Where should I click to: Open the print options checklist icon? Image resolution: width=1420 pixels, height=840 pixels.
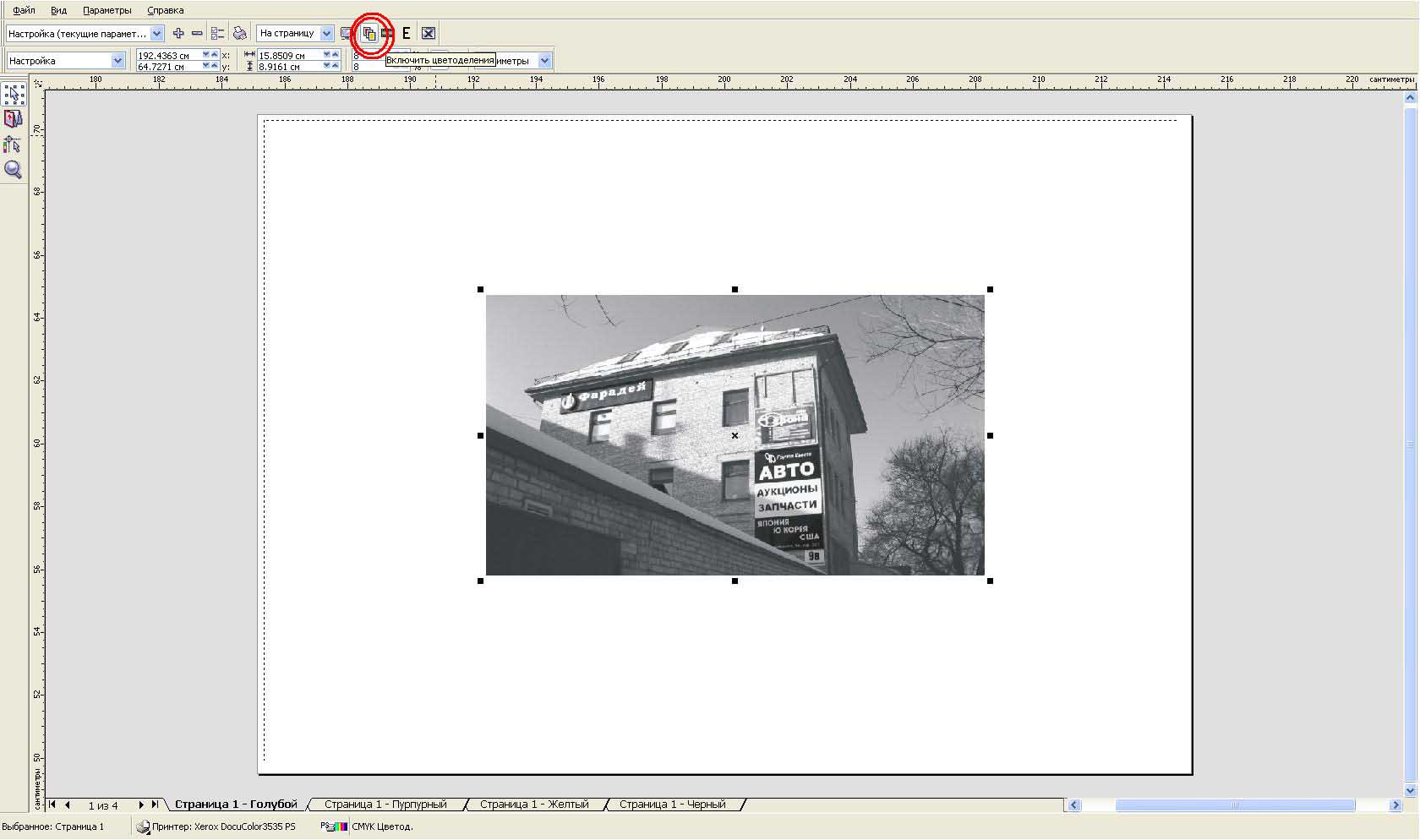coord(217,34)
